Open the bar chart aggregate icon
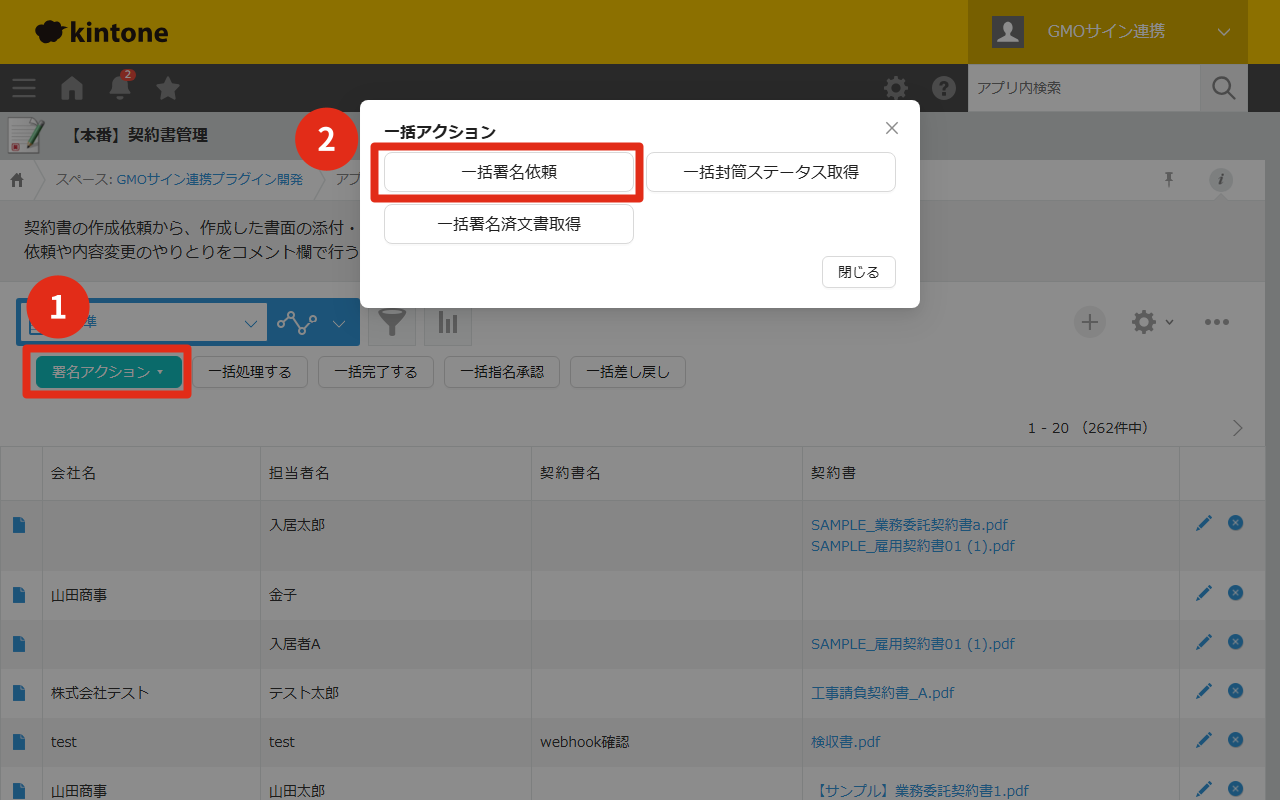 coord(448,322)
